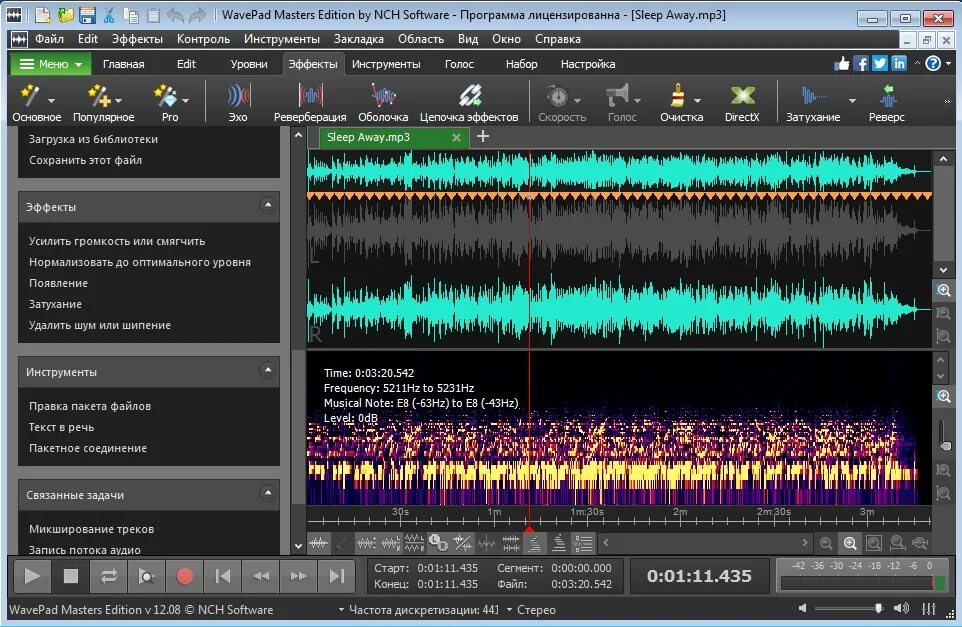Click the rewind button
962x627 pixels.
261,576
